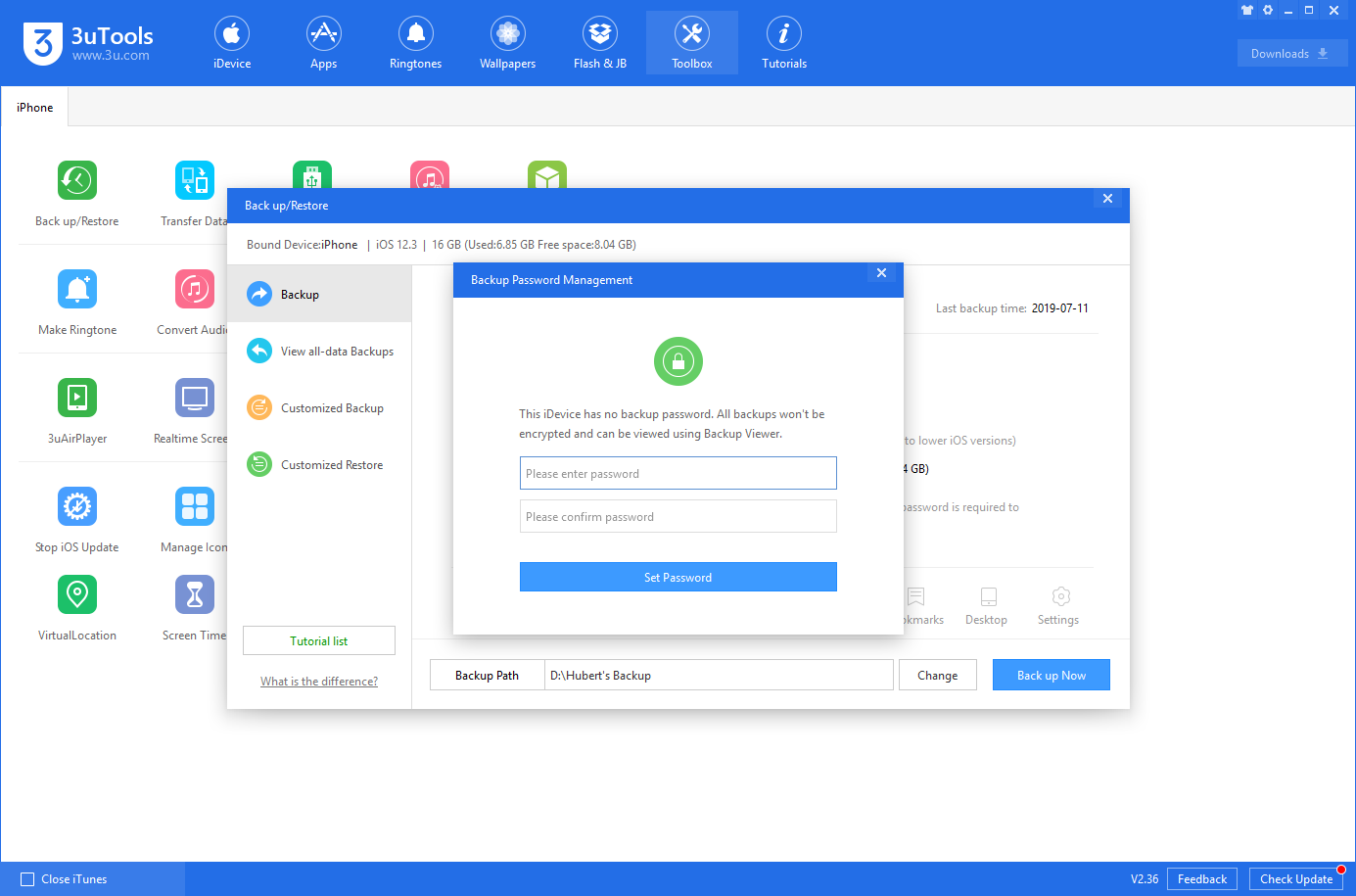The height and width of the screenshot is (896, 1356).
Task: Select the Desktop backup item icon
Action: [x=989, y=596]
